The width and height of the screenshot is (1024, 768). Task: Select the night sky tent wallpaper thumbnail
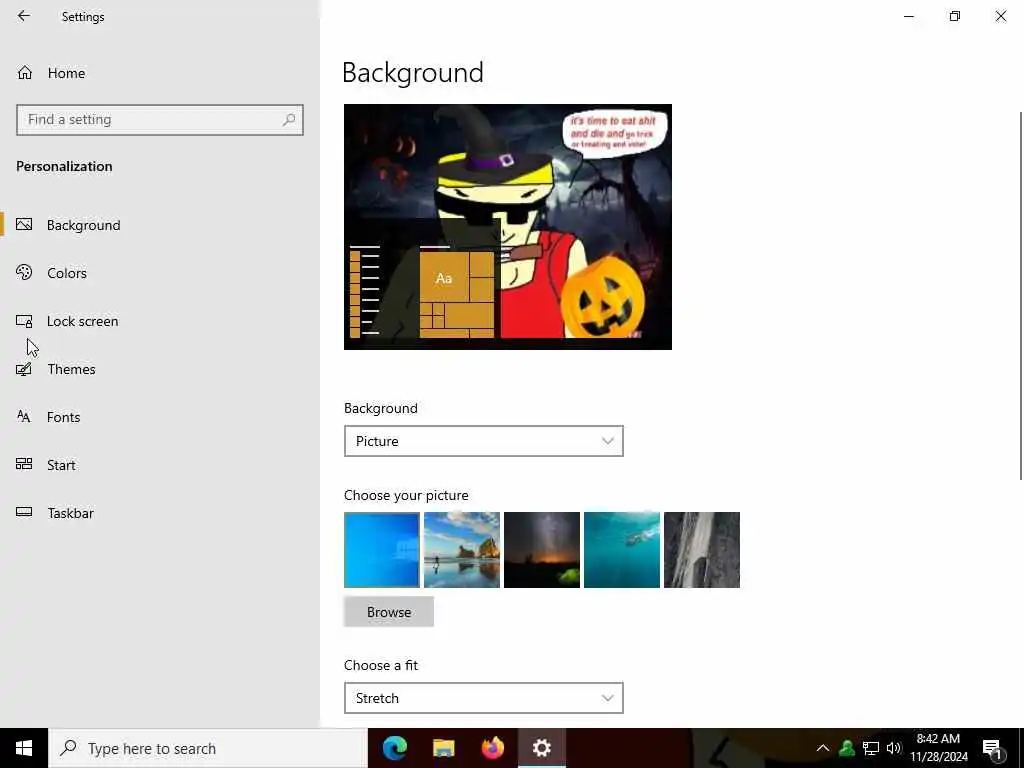pyautogui.click(x=541, y=550)
